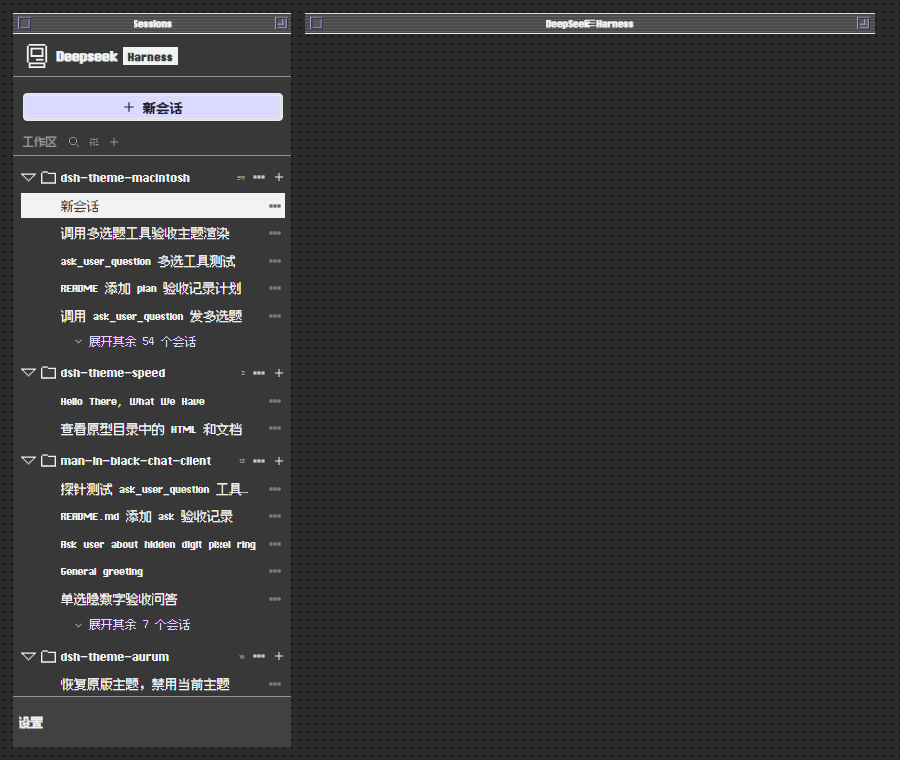Open session 调用 ask_user_question 发多选题
Screen dimensions: 900x760
click(152, 316)
